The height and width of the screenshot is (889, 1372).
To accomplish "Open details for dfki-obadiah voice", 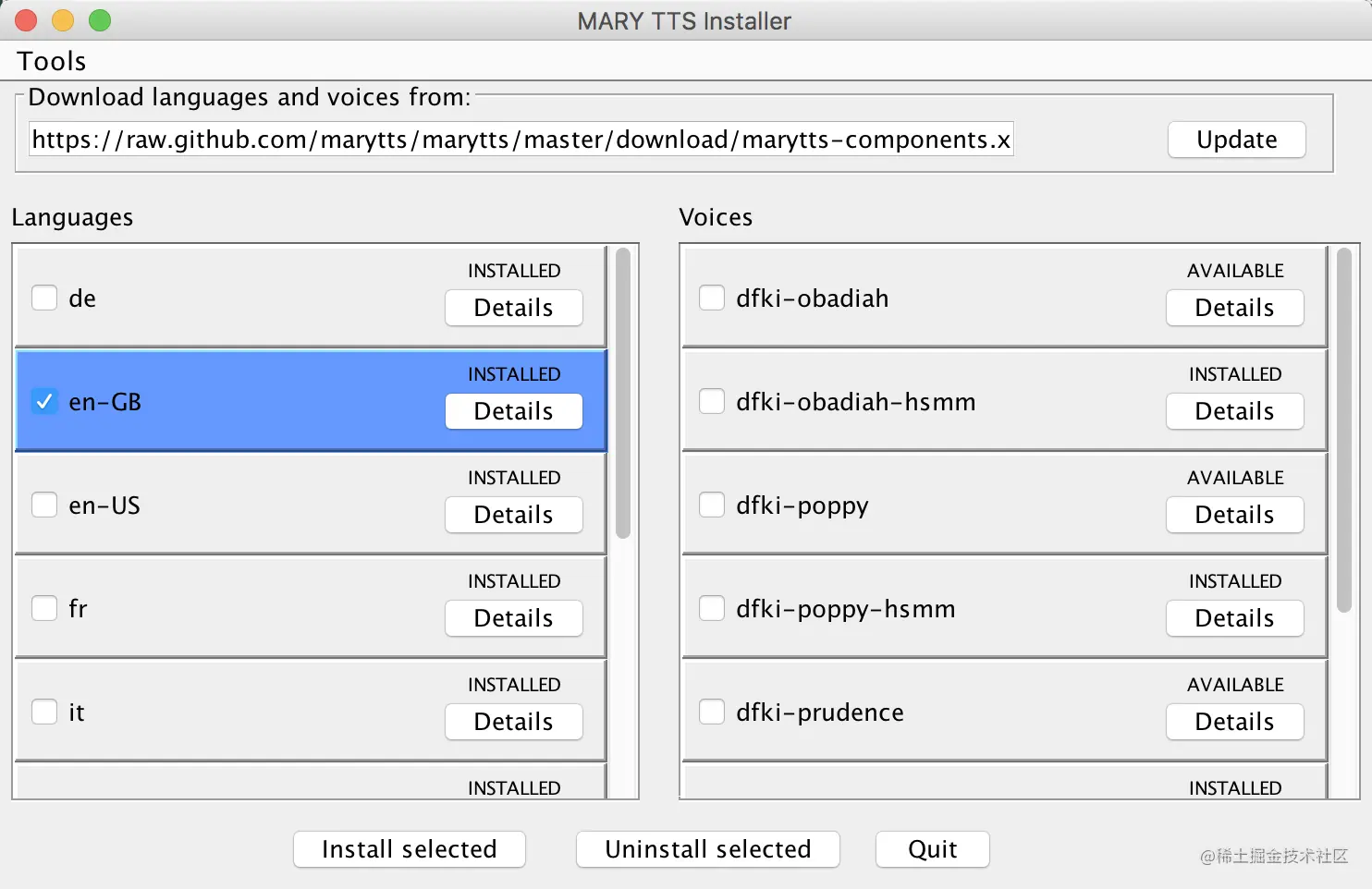I will 1234,308.
